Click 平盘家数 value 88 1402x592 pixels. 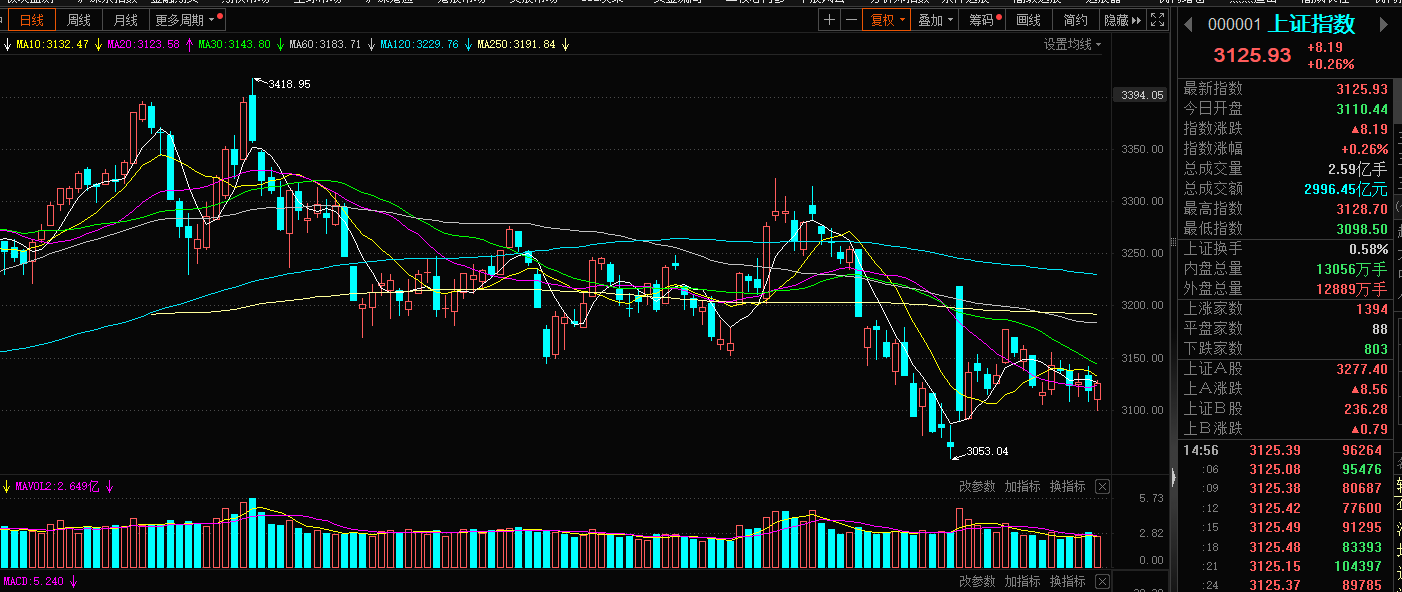pyautogui.click(x=1380, y=329)
